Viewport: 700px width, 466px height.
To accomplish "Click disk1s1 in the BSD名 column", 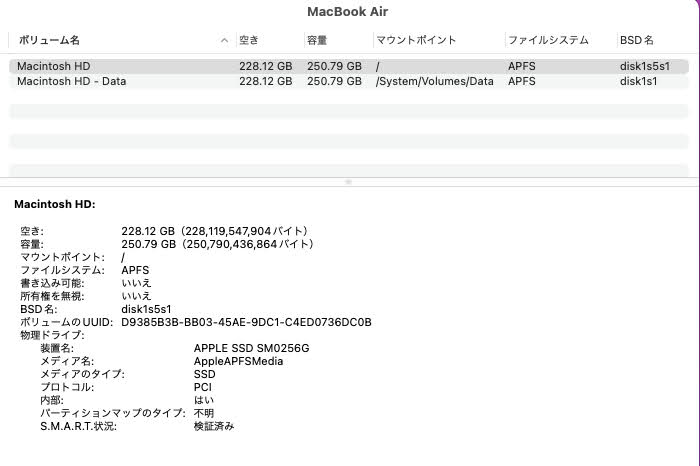I will click(x=638, y=82).
